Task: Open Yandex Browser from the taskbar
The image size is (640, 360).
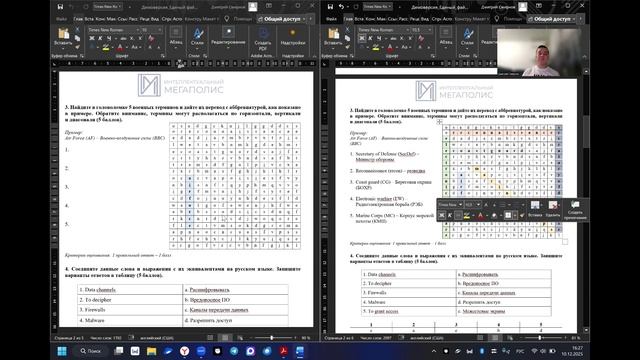Action: pos(184,351)
